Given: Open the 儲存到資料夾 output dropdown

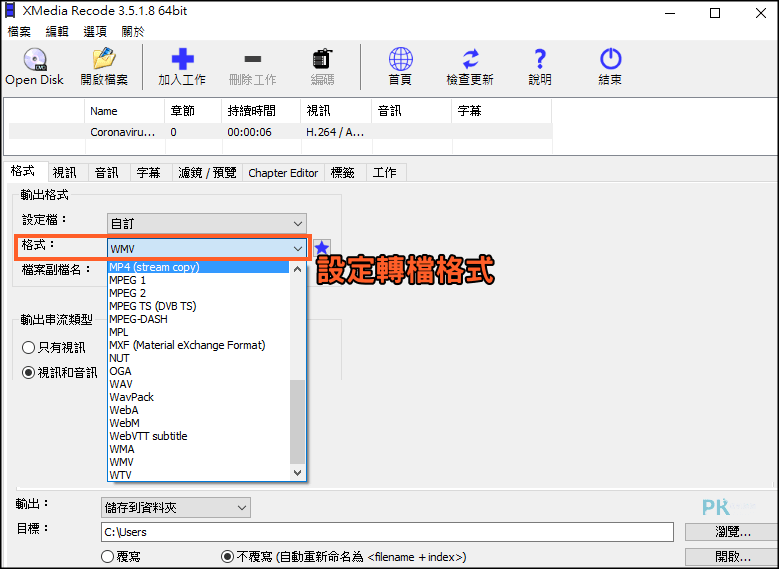Looking at the screenshot, I should (x=175, y=507).
